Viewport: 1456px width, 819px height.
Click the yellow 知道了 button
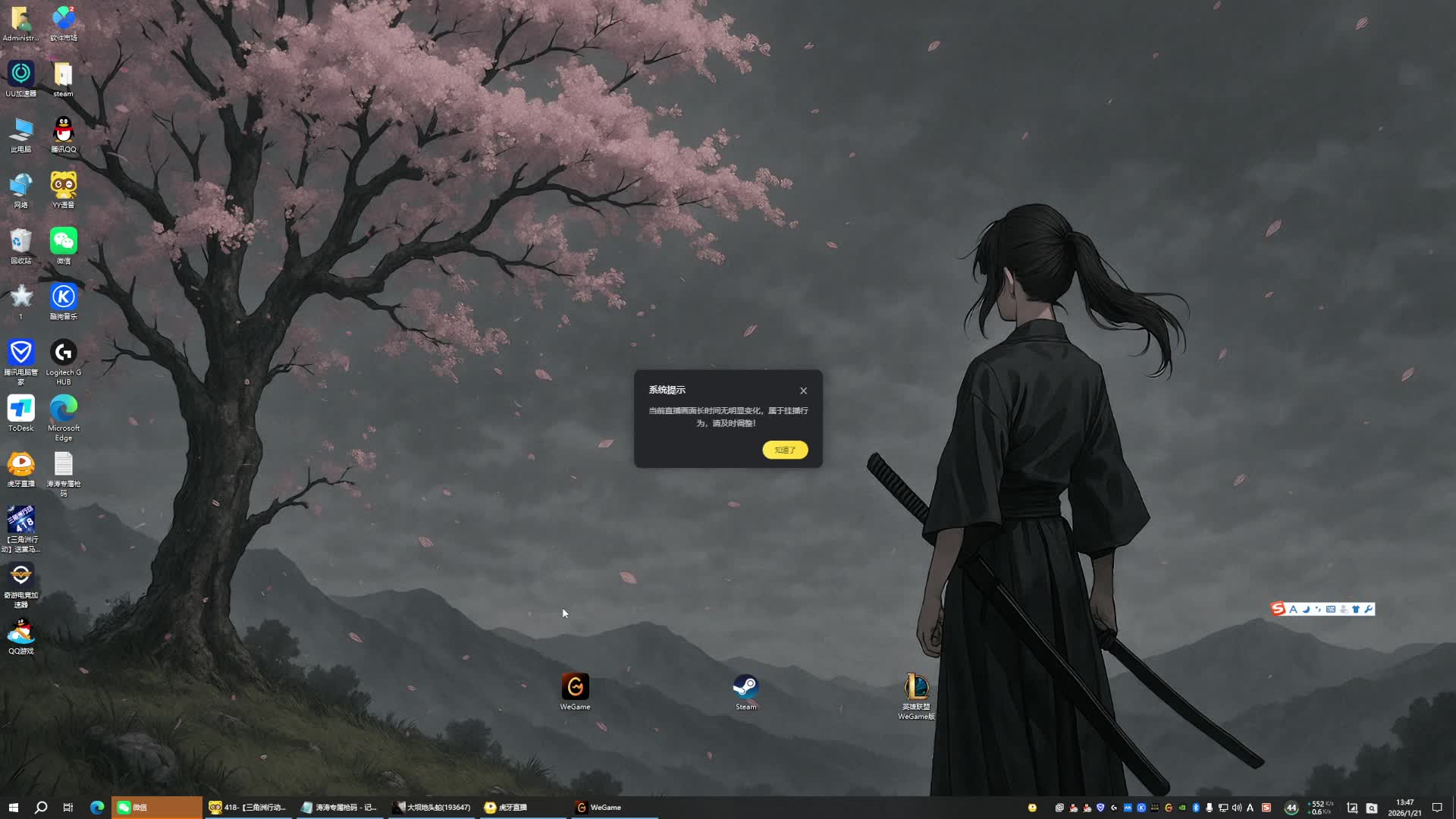785,450
